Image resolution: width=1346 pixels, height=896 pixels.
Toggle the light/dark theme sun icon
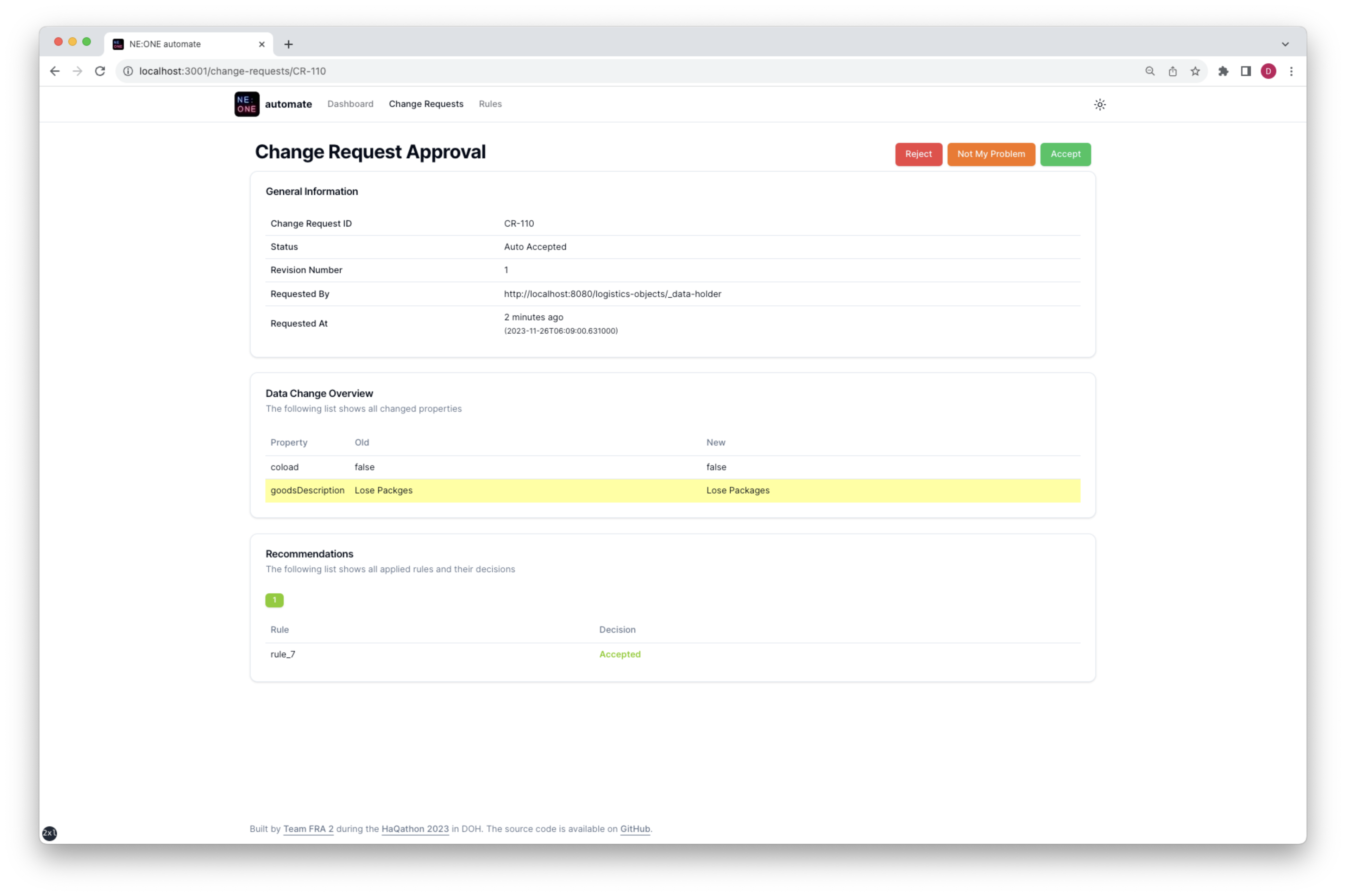point(1099,105)
